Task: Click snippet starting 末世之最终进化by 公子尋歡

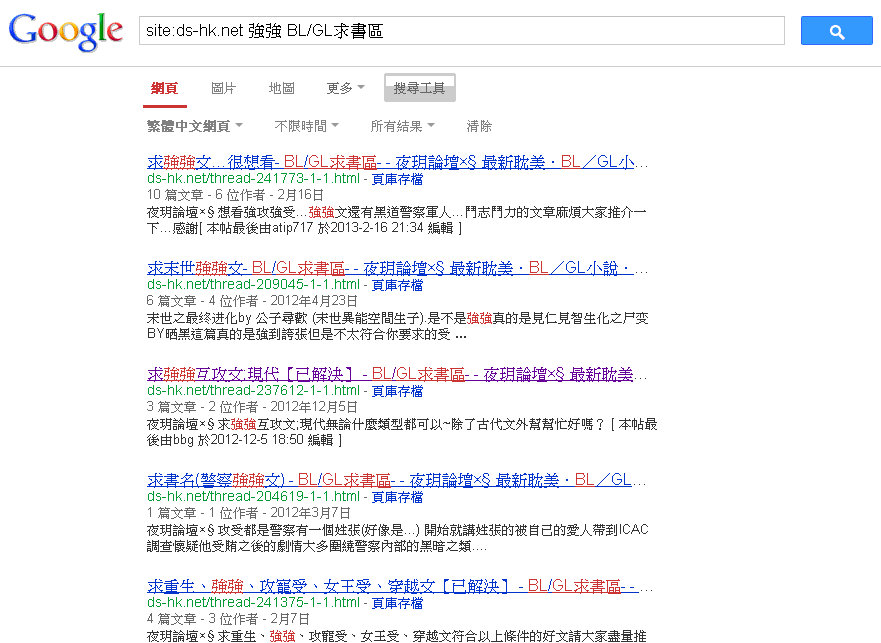Action: (398, 327)
